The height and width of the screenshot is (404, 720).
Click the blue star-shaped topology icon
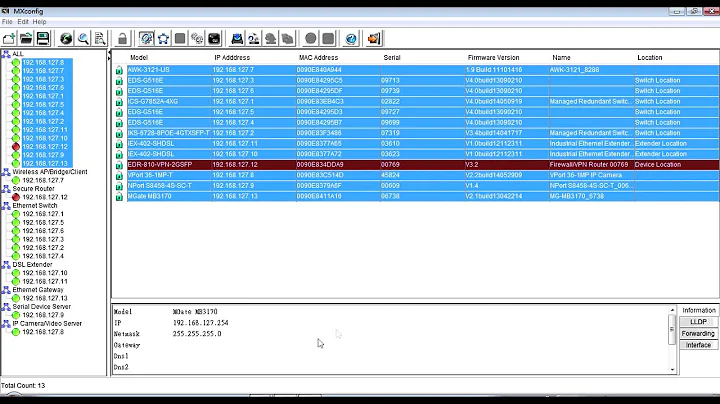coord(163,39)
